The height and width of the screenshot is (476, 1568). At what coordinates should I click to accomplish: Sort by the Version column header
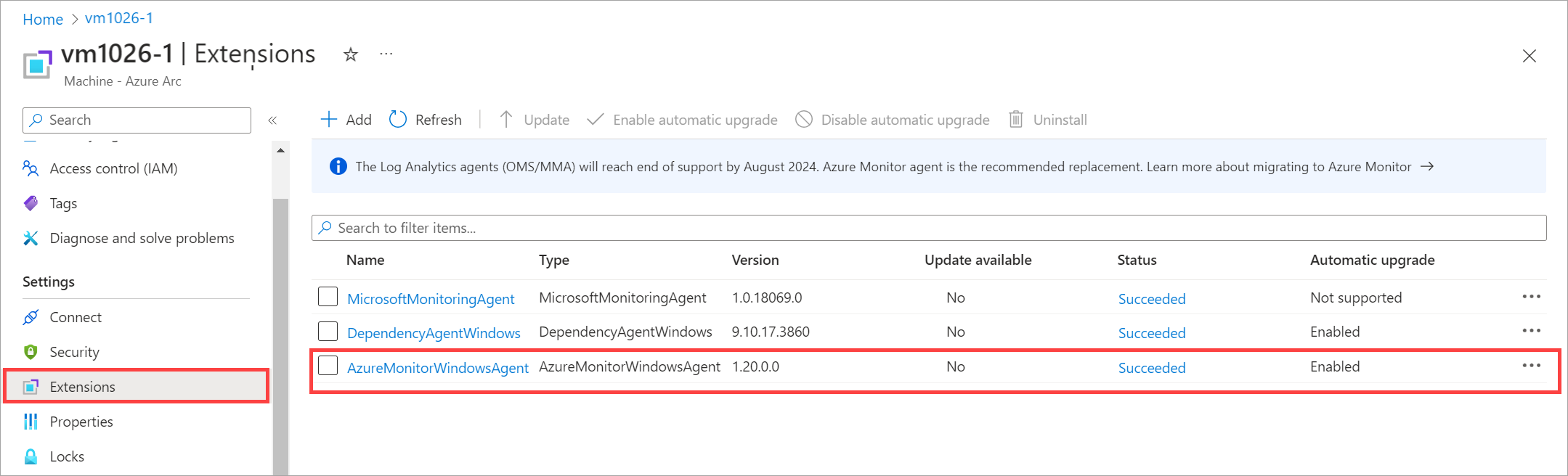click(x=755, y=260)
